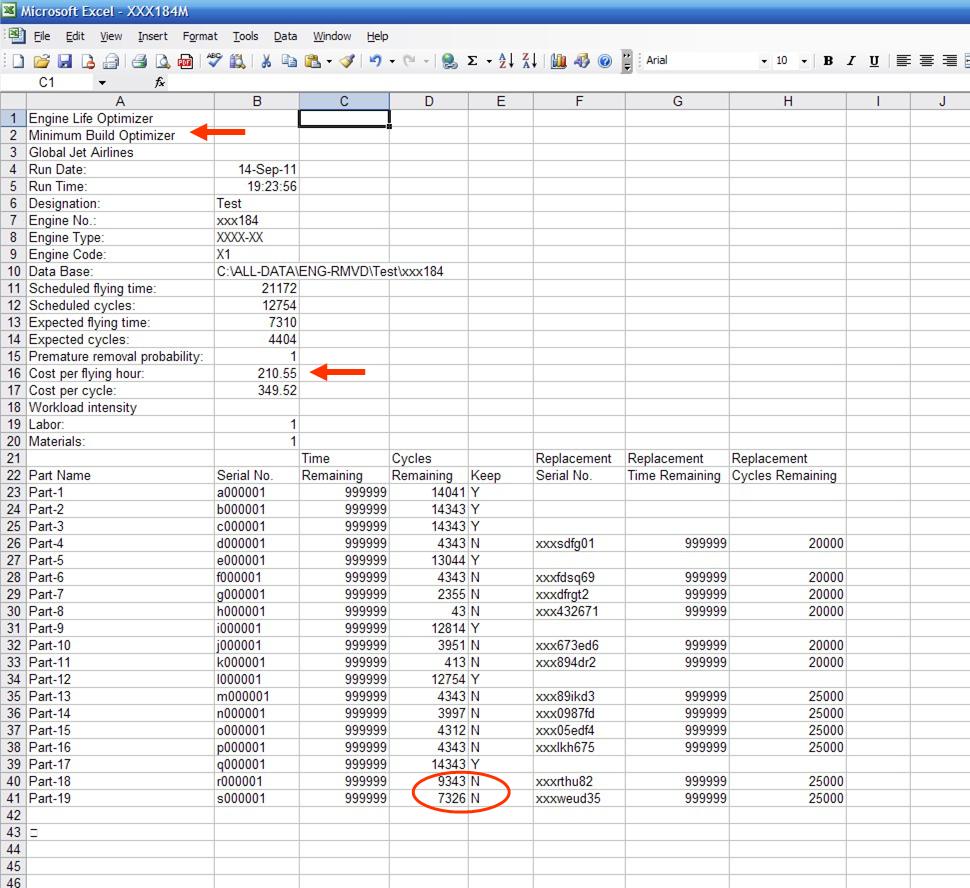Expand the Arial font name dropdown
This screenshot has height=888, width=970.
click(764, 61)
